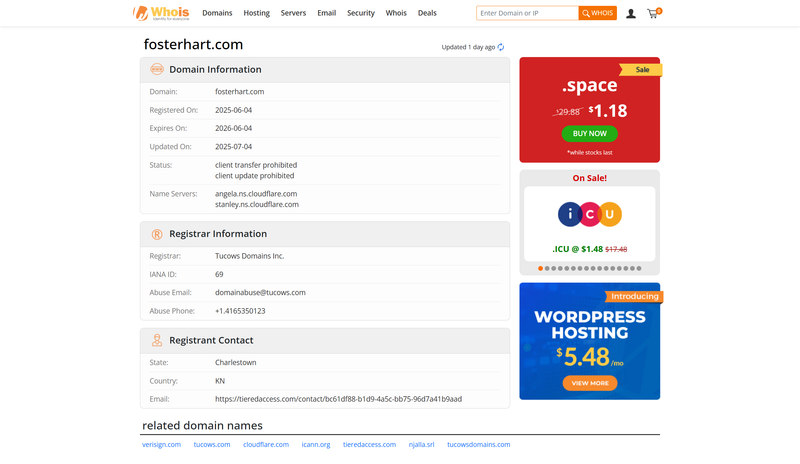Viewport: 800px width, 464px height.
Task: Click Charlestown state value
Action: tap(236, 363)
